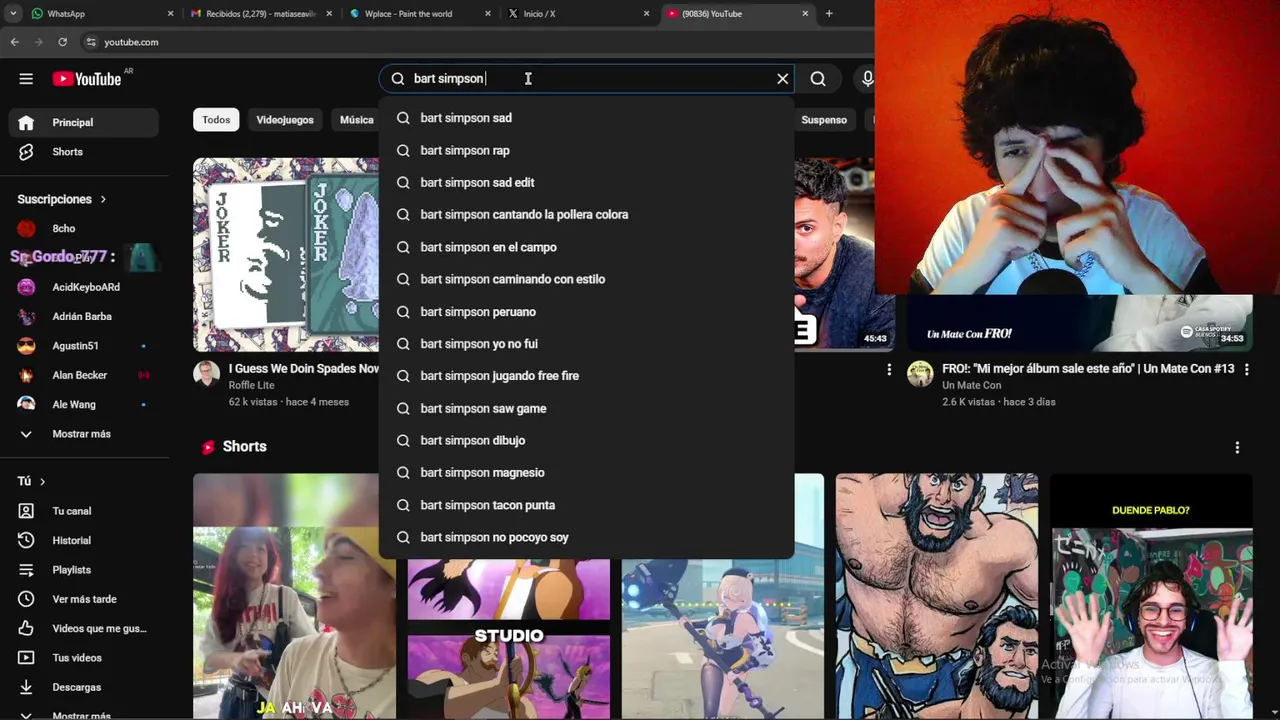Click the YouTube logo
Screen dimensions: 1280x720
tap(87, 79)
